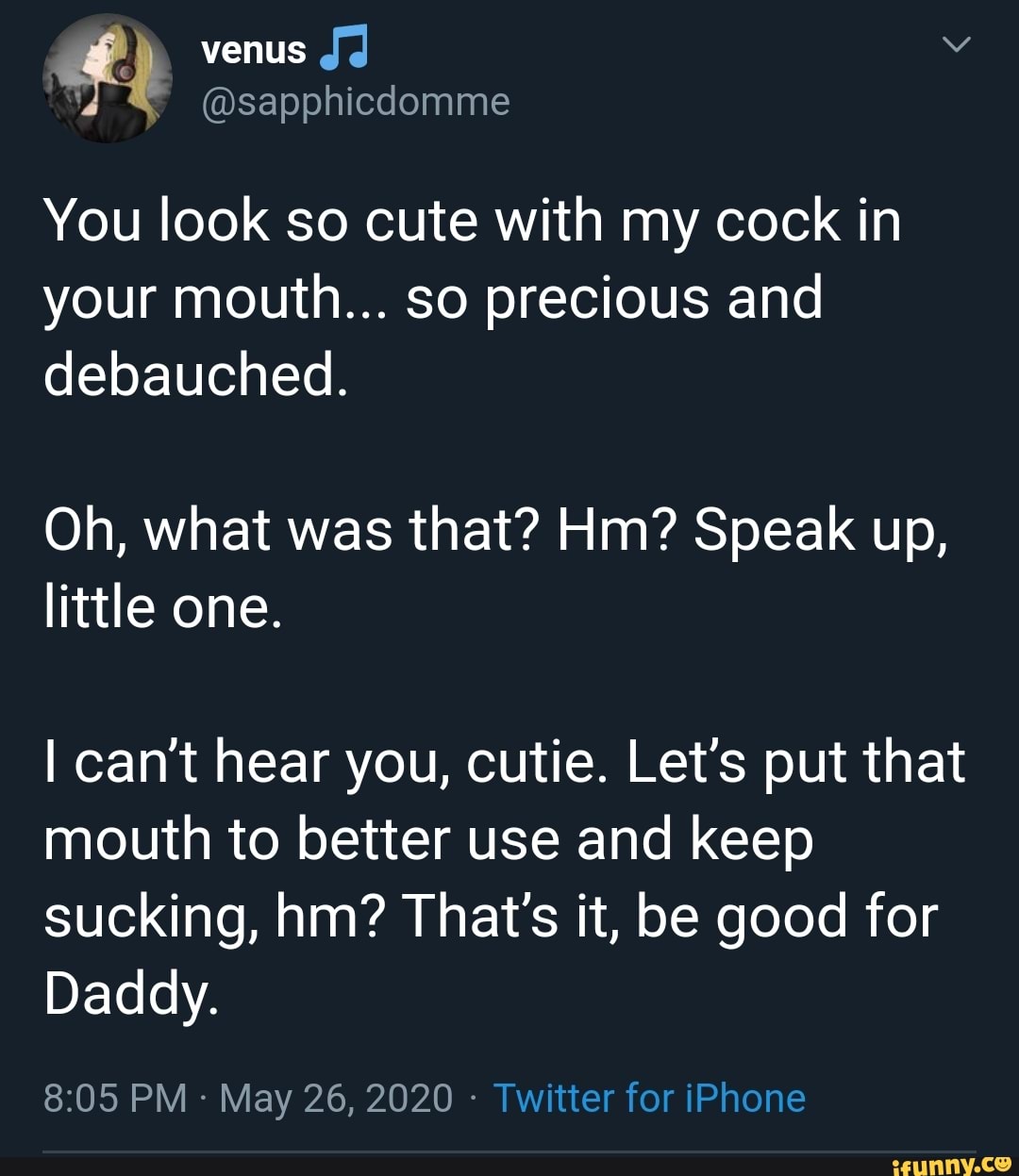Viewport: 1019px width, 1176px height.
Task: Open the display name "venus"
Action: coord(254,50)
